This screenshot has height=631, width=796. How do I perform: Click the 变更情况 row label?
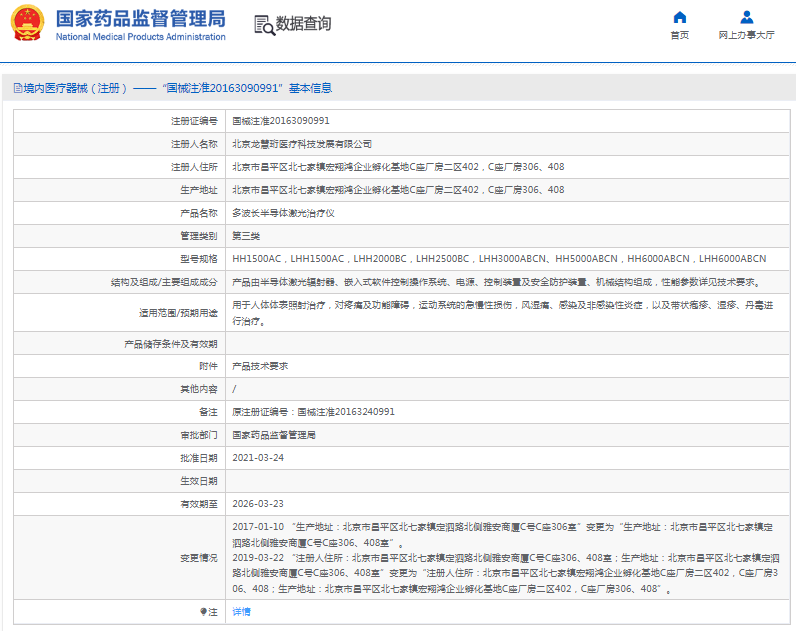pos(198,558)
